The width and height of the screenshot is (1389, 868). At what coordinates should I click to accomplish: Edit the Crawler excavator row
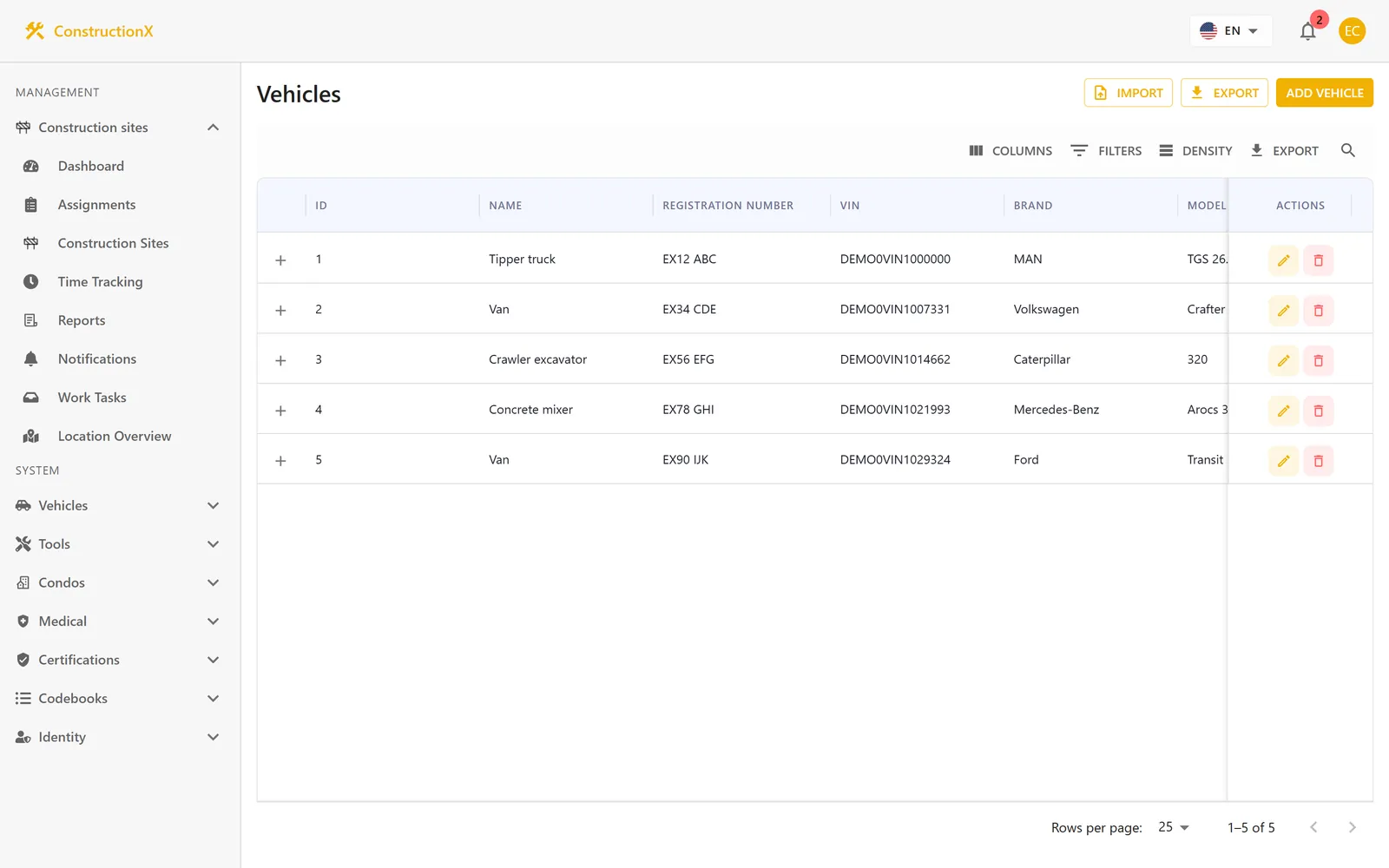click(1283, 361)
